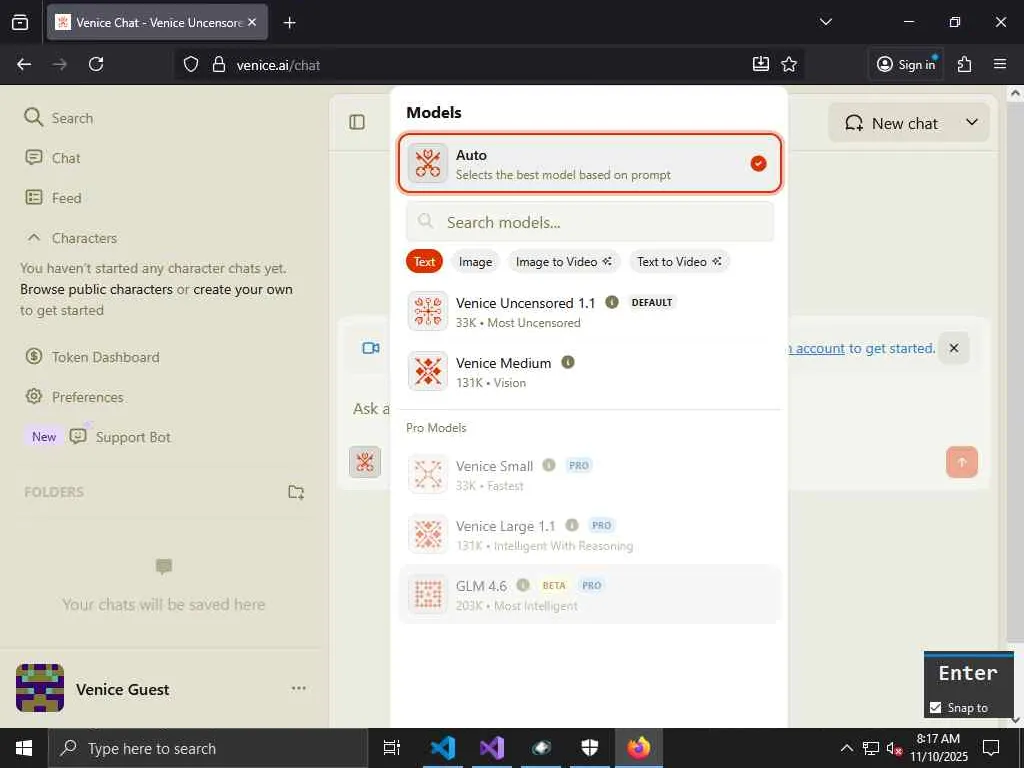Image resolution: width=1024 pixels, height=768 pixels.
Task: Click the Venice Guest avatar
Action: [x=40, y=688]
